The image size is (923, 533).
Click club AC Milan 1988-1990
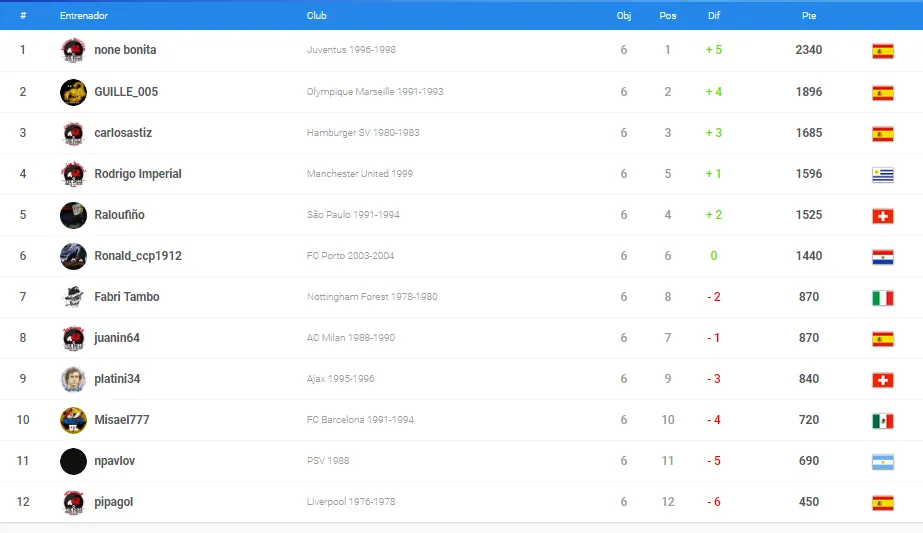coord(350,338)
